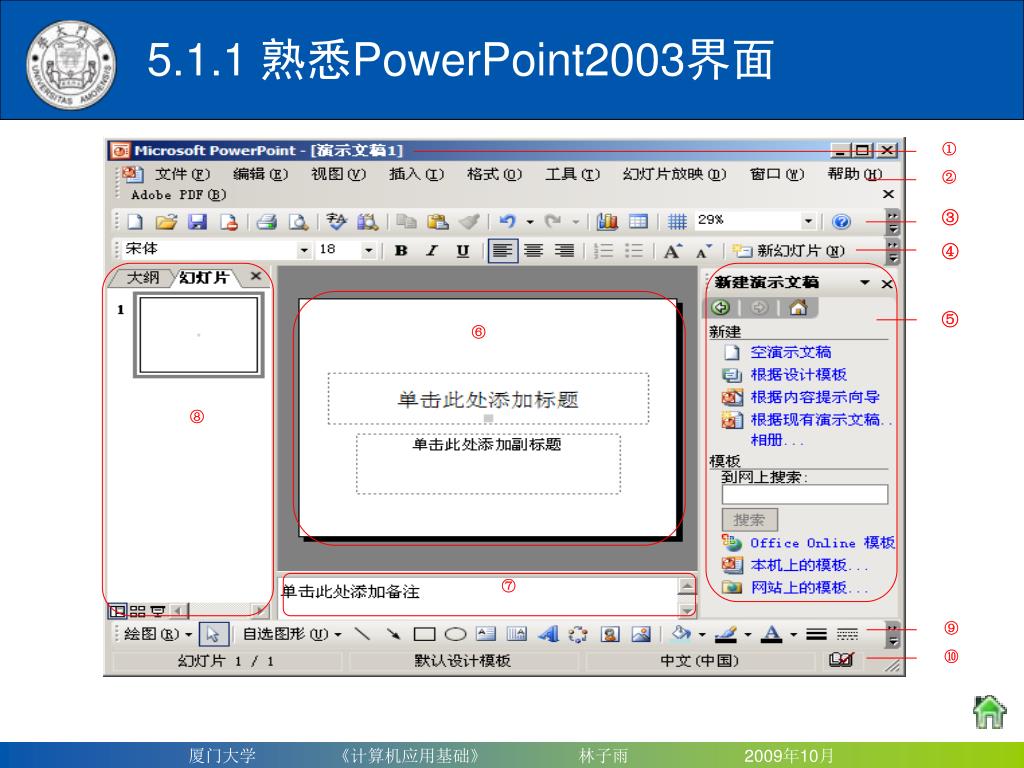Click the 根据设计模板 link
1024x768 pixels.
(798, 375)
